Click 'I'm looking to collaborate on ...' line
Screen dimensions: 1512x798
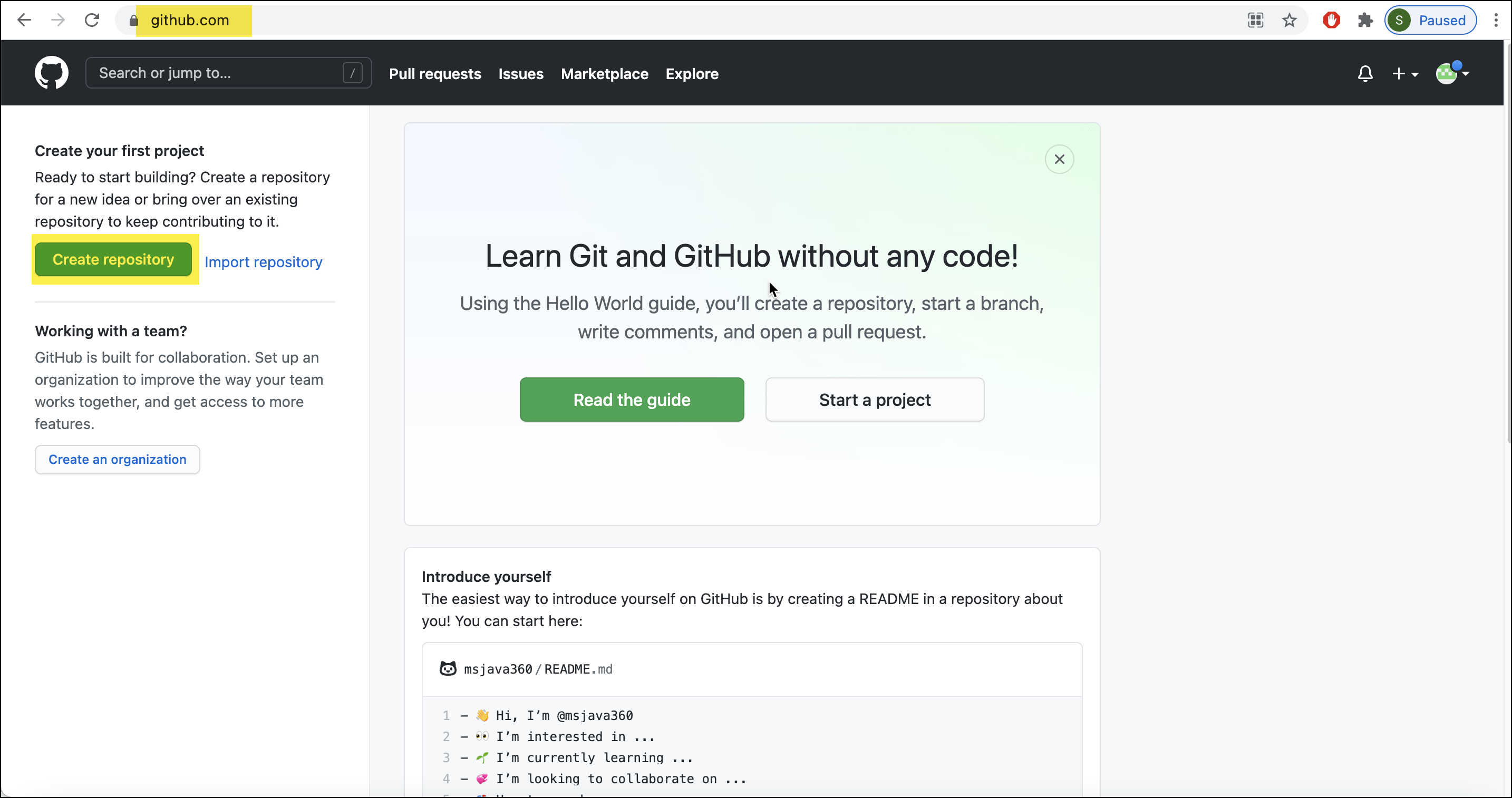tap(621, 779)
